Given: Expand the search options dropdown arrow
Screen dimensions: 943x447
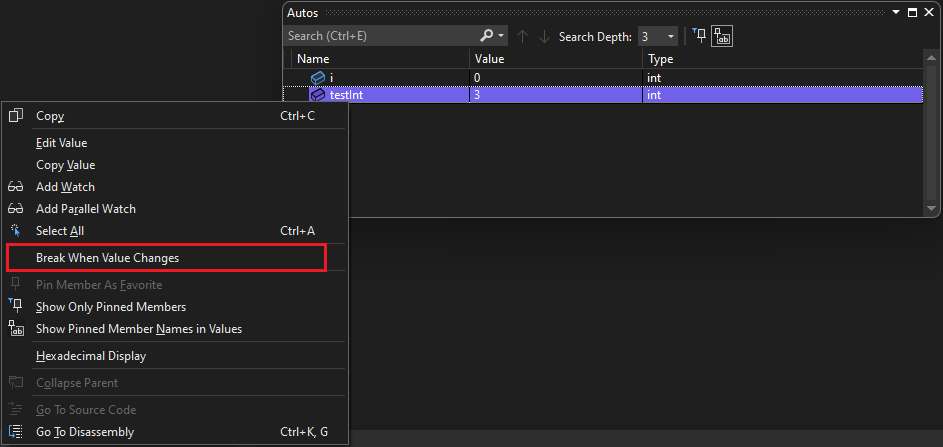Looking at the screenshot, I should click(x=501, y=36).
